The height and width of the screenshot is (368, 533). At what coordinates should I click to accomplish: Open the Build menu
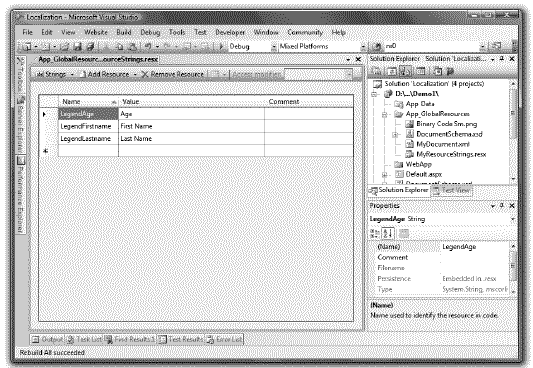click(124, 32)
